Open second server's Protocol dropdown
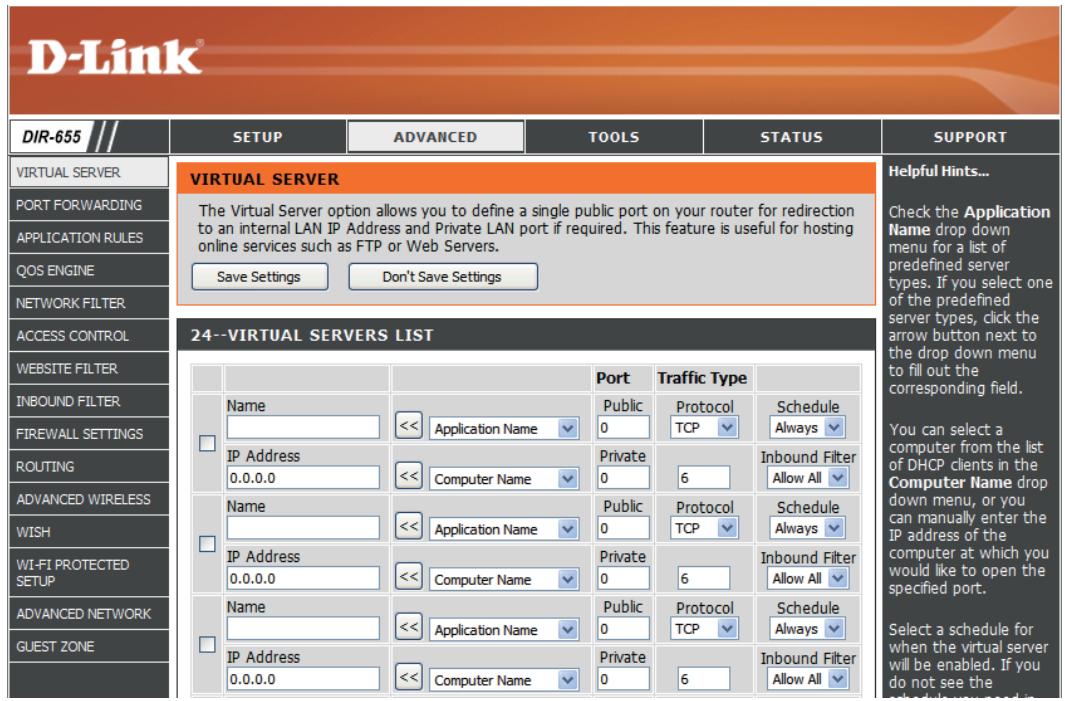Image resolution: width=1065 pixels, height=701 pixels. click(x=704, y=528)
